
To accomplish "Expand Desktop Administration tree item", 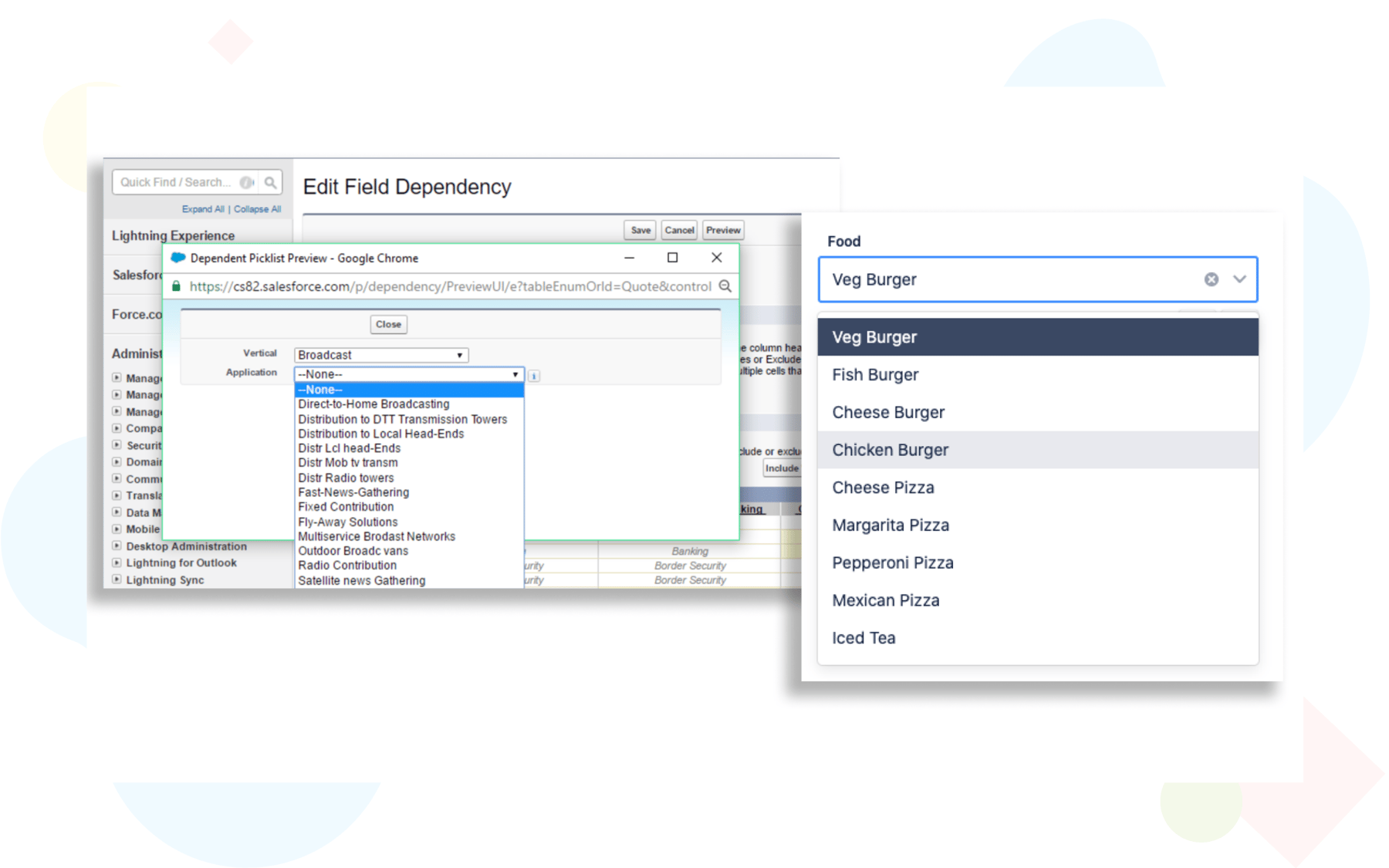I will (x=117, y=546).
